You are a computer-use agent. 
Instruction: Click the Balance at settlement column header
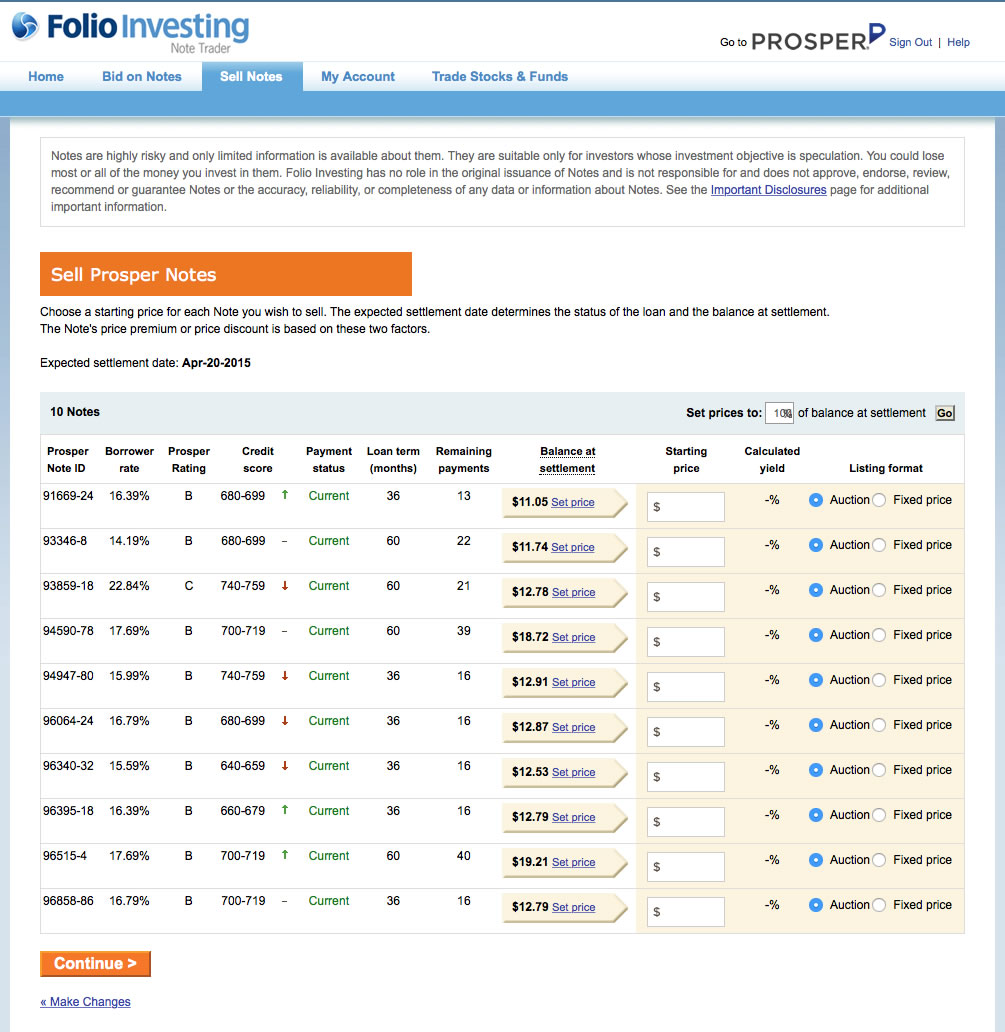click(x=567, y=459)
